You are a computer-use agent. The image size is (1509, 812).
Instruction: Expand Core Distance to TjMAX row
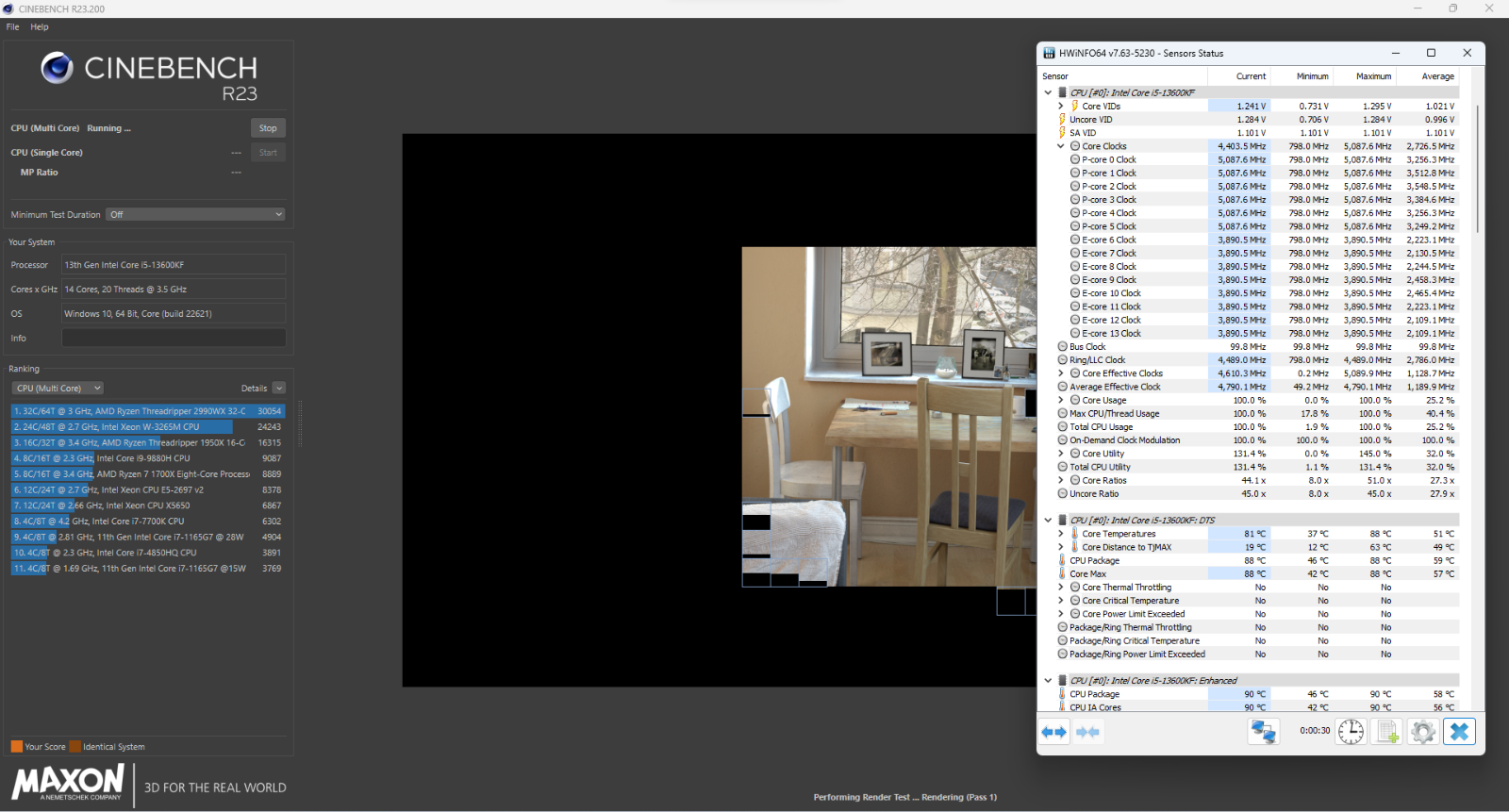click(x=1060, y=547)
